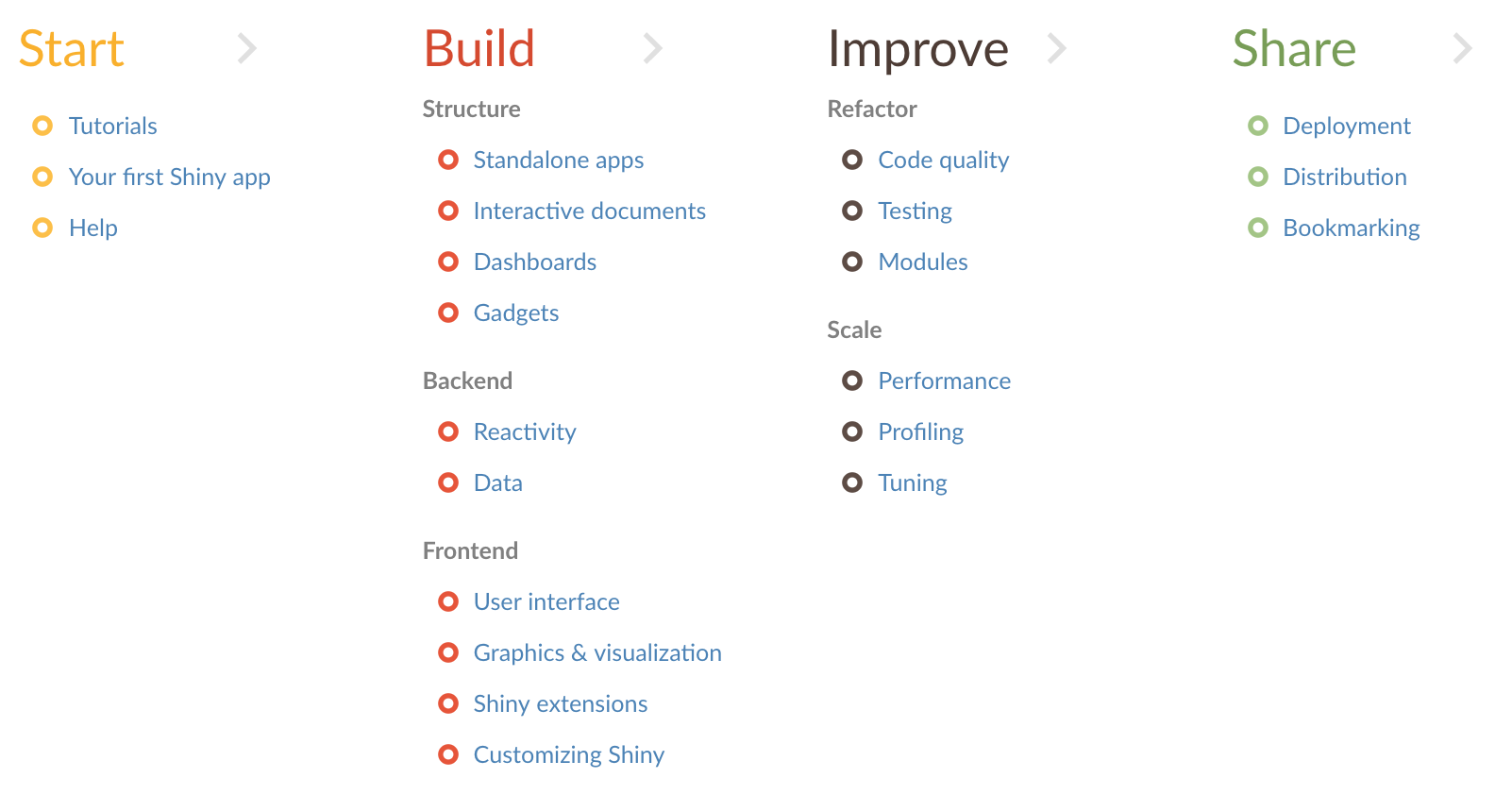Open the Share section heading
Screen dimensions: 1512x795
click(x=1294, y=49)
